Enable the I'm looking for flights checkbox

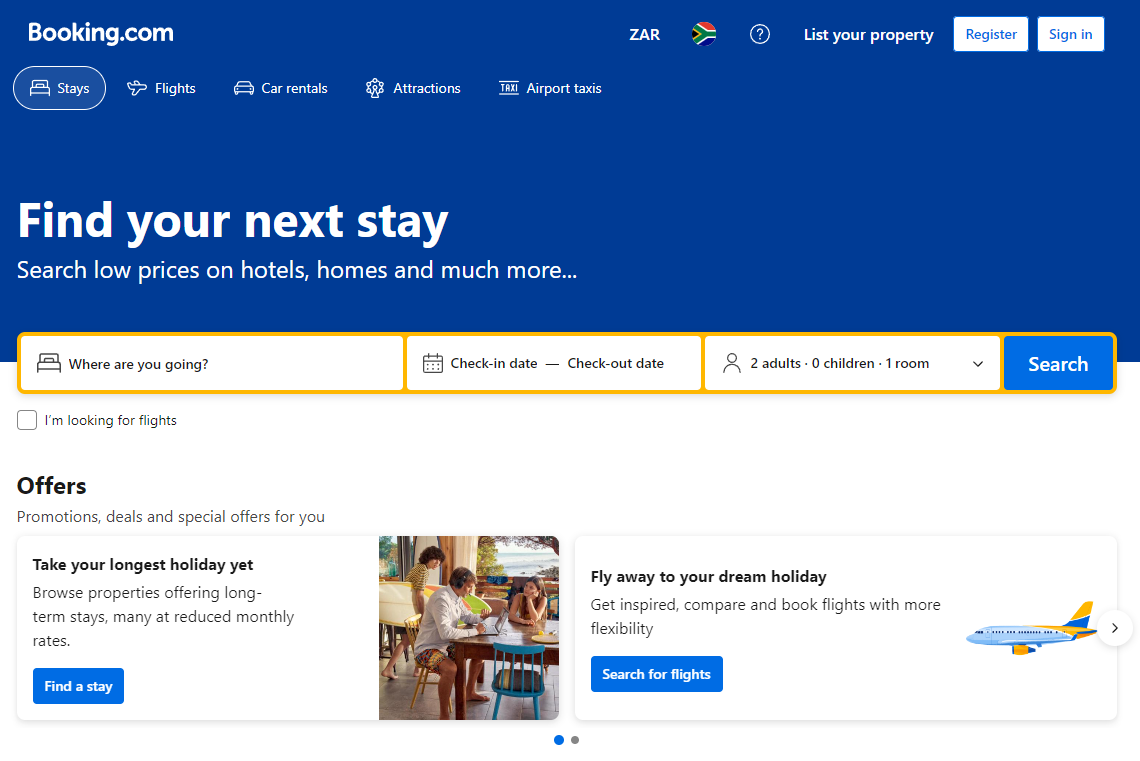(27, 420)
